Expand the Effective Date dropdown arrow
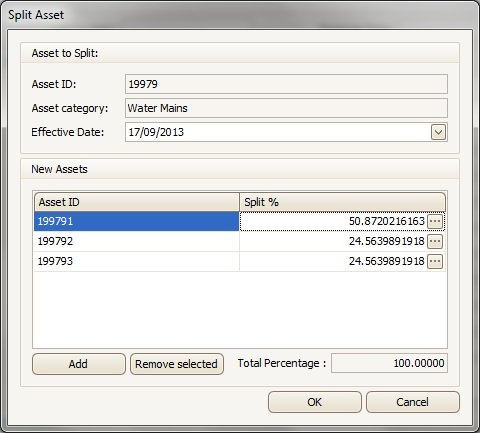The height and width of the screenshot is (433, 480). coord(438,132)
